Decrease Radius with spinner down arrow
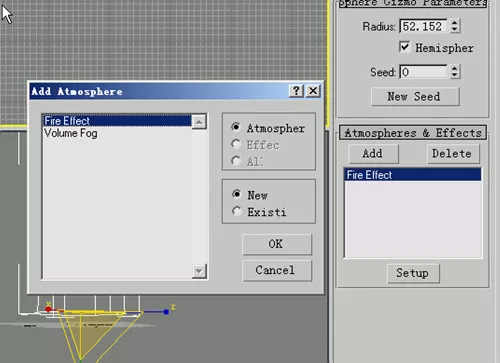 [454, 30]
